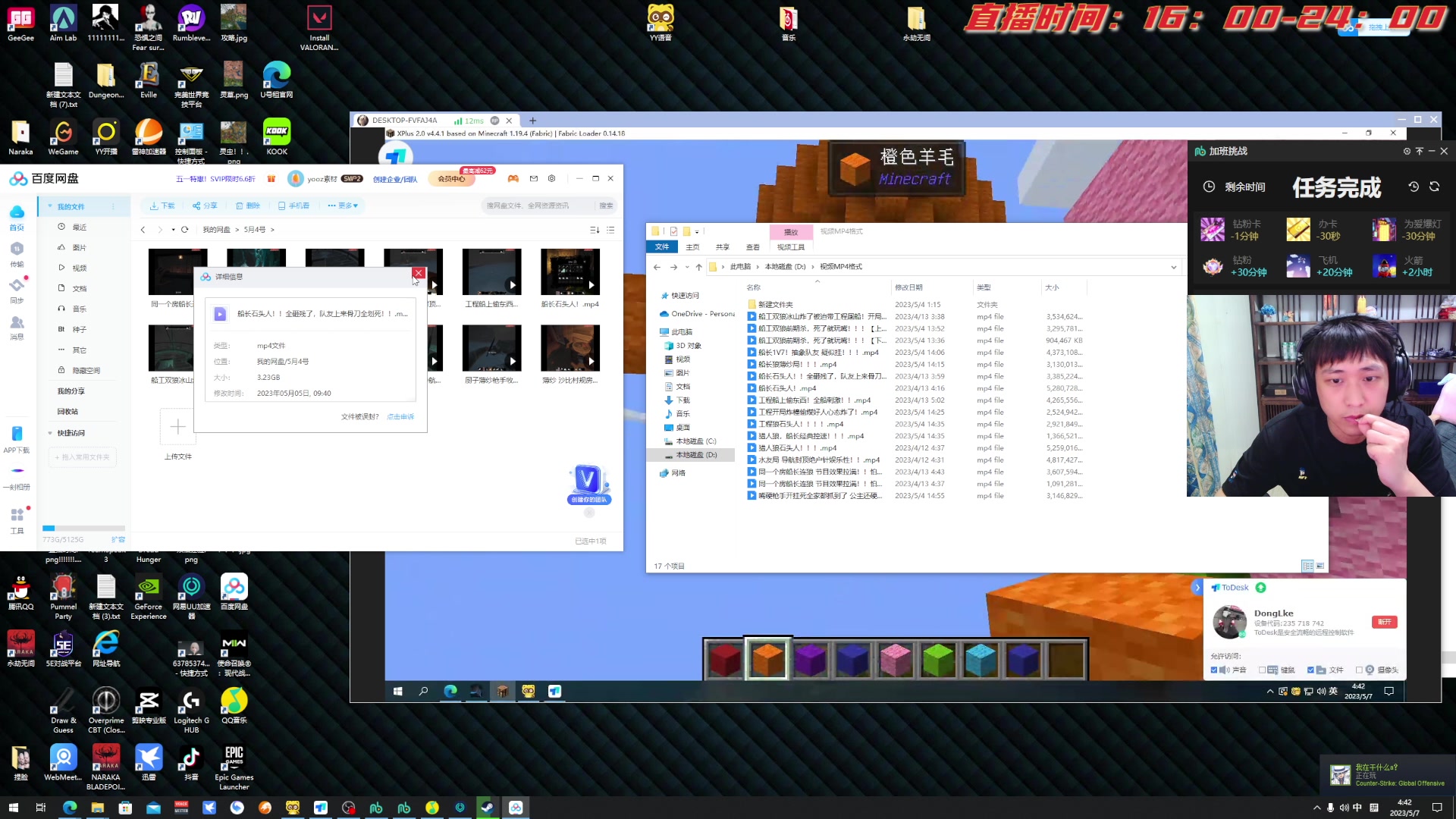Click the 钻粉卡 -1分钟 gift icon
Screen dimensions: 1456x819
pos(1213,230)
